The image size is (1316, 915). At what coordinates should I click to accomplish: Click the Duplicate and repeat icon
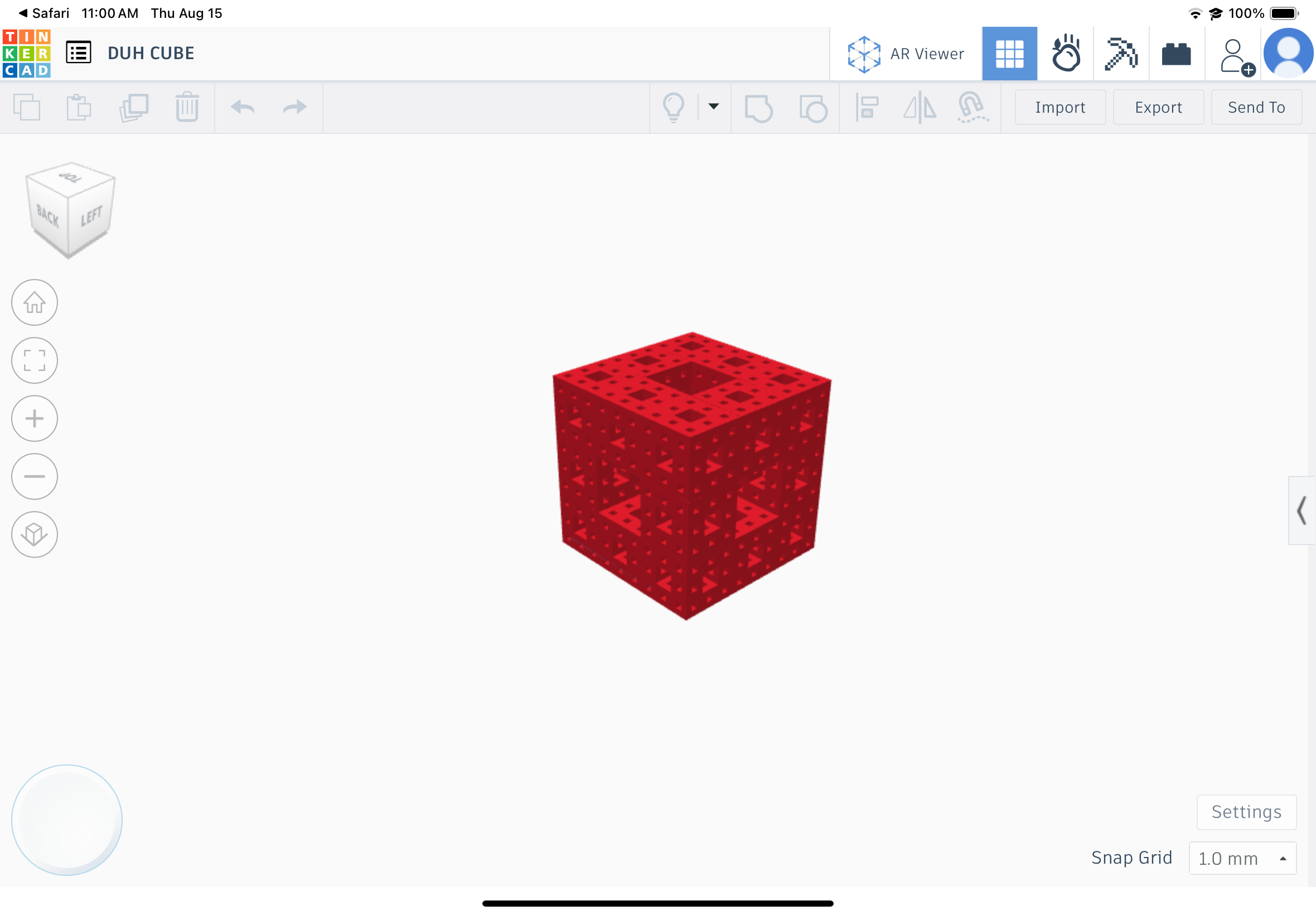click(x=133, y=107)
